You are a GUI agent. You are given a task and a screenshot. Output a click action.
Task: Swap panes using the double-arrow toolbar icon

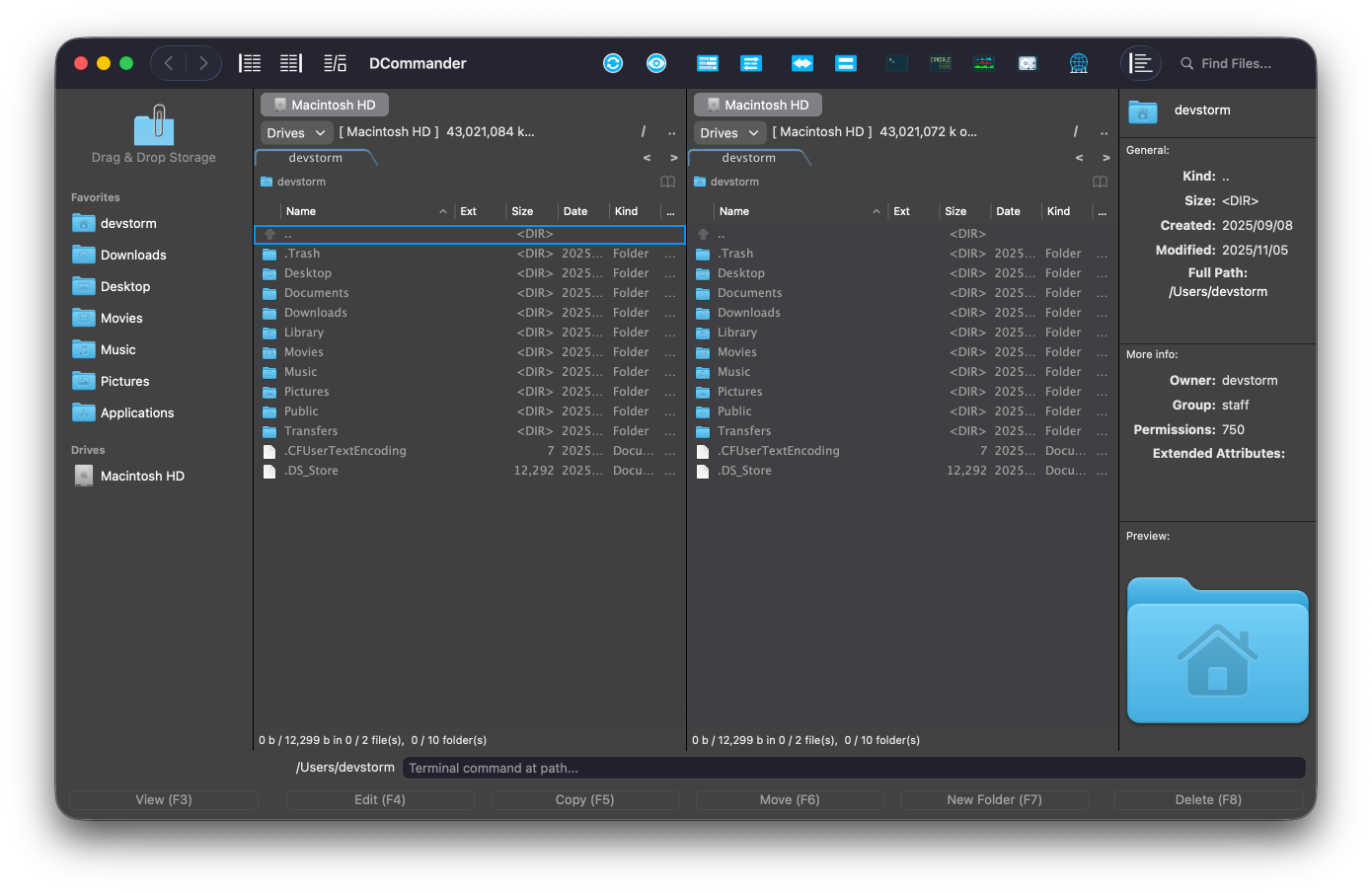click(x=801, y=62)
